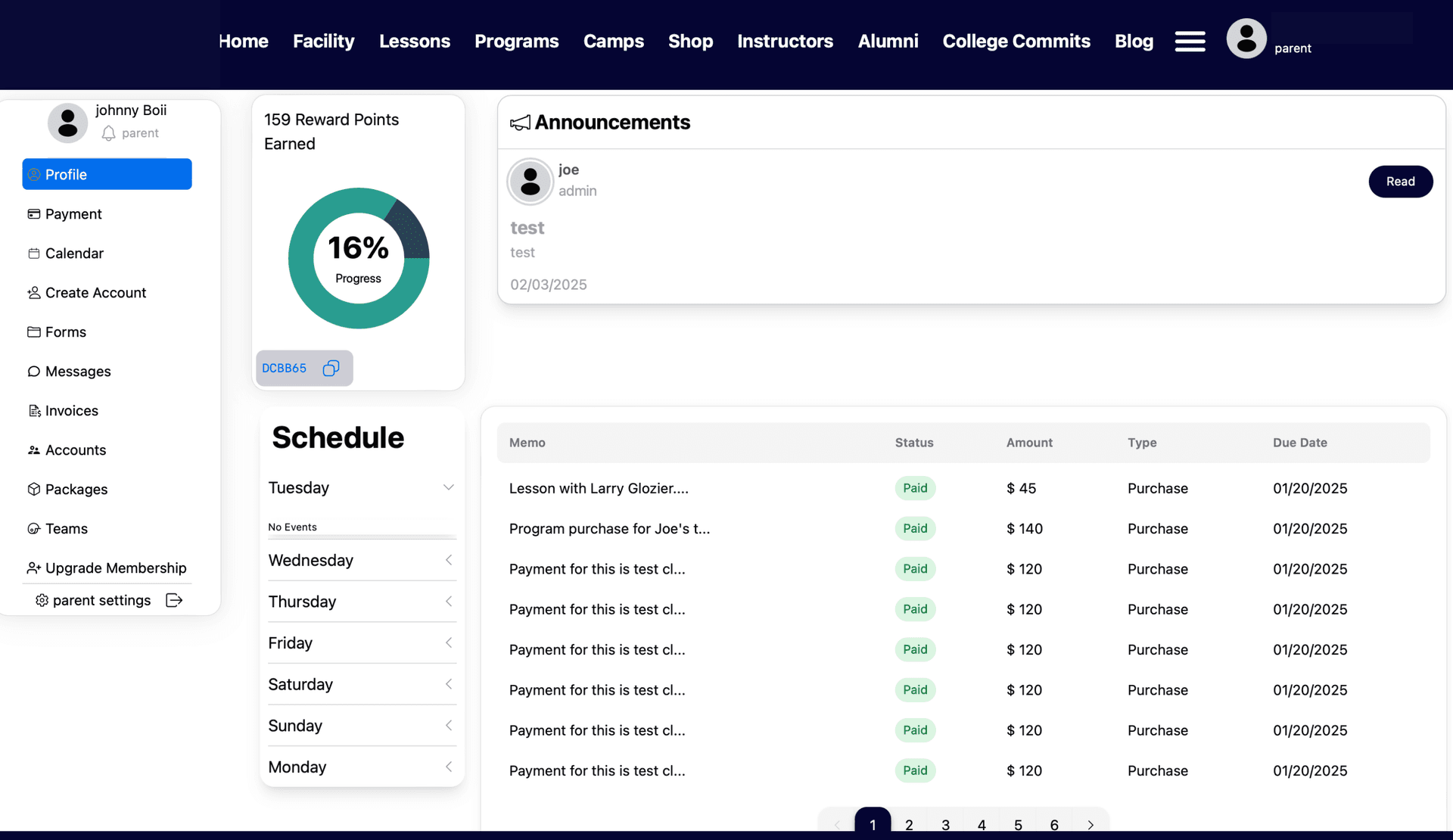This screenshot has height=840, width=1453.
Task: Copy the DCBB65 referral code
Action: click(x=331, y=369)
